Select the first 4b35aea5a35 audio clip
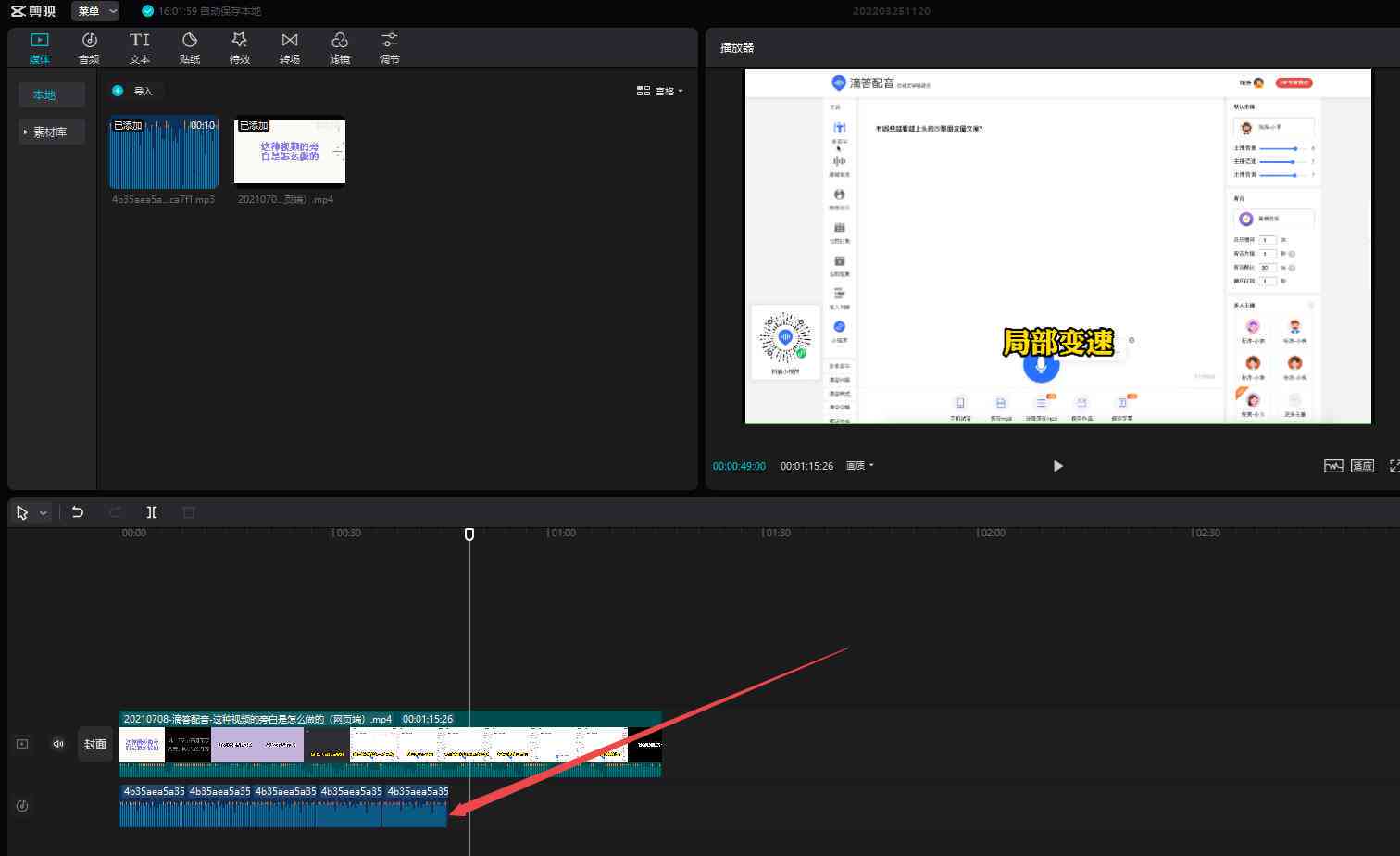The width and height of the screenshot is (1400, 856). tap(152, 806)
